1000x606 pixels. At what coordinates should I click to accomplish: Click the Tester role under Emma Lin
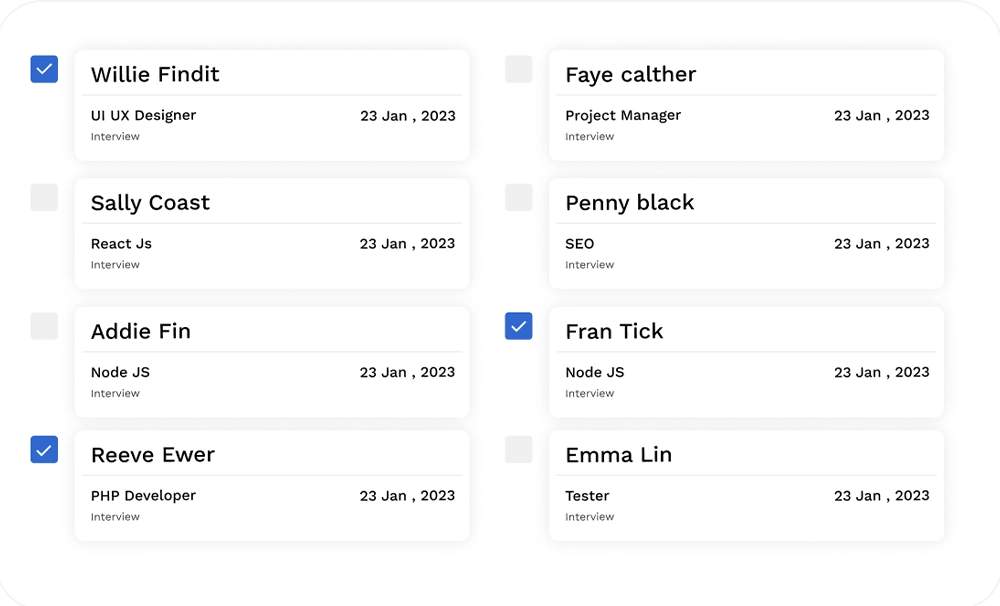click(587, 495)
